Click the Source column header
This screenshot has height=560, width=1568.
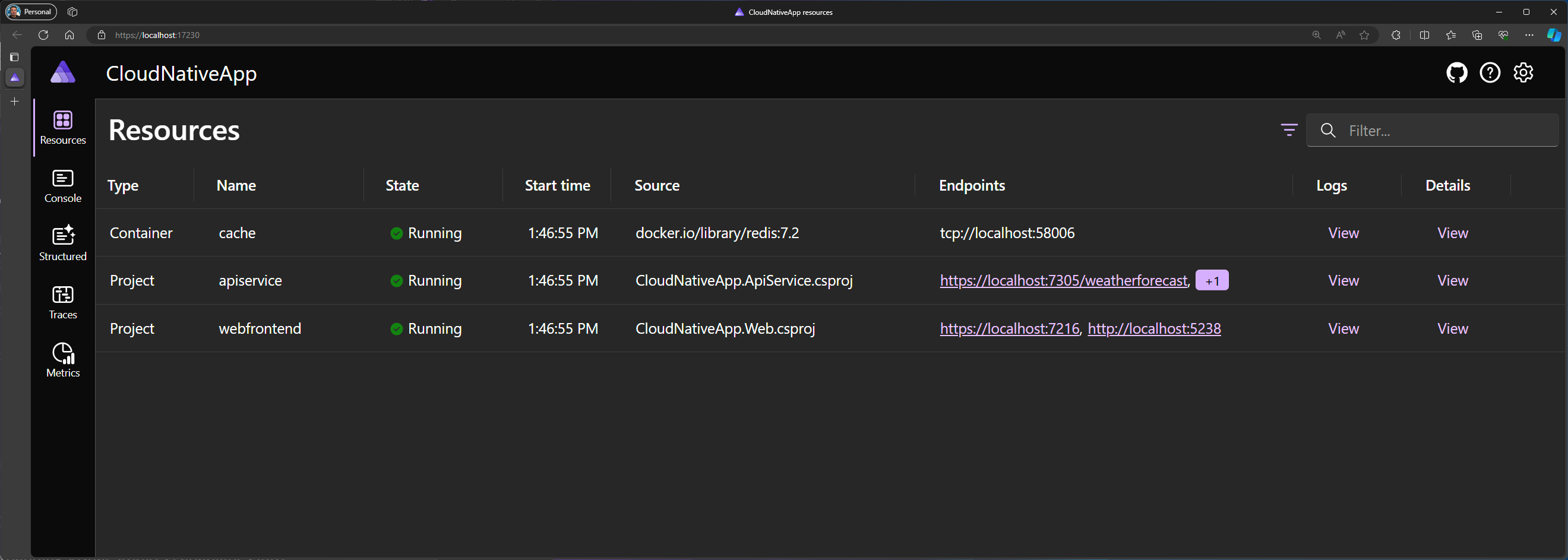click(657, 186)
